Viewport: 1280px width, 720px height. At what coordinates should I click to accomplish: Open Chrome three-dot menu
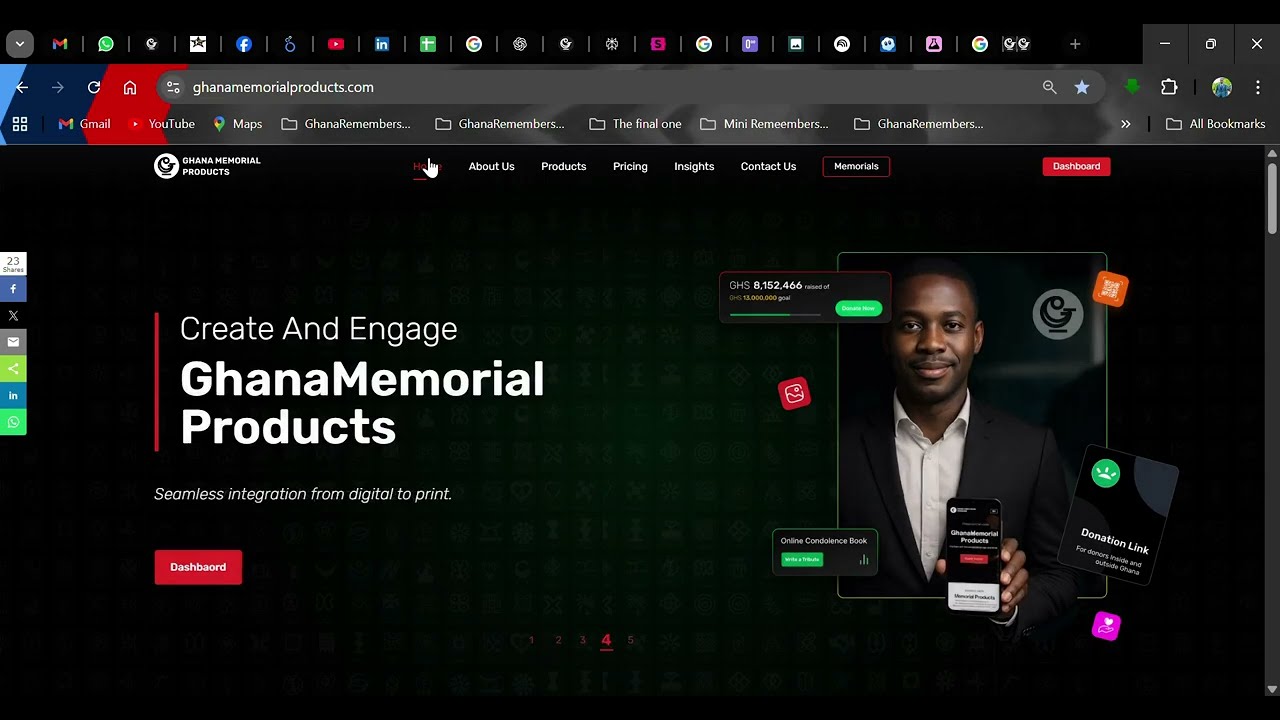1257,87
